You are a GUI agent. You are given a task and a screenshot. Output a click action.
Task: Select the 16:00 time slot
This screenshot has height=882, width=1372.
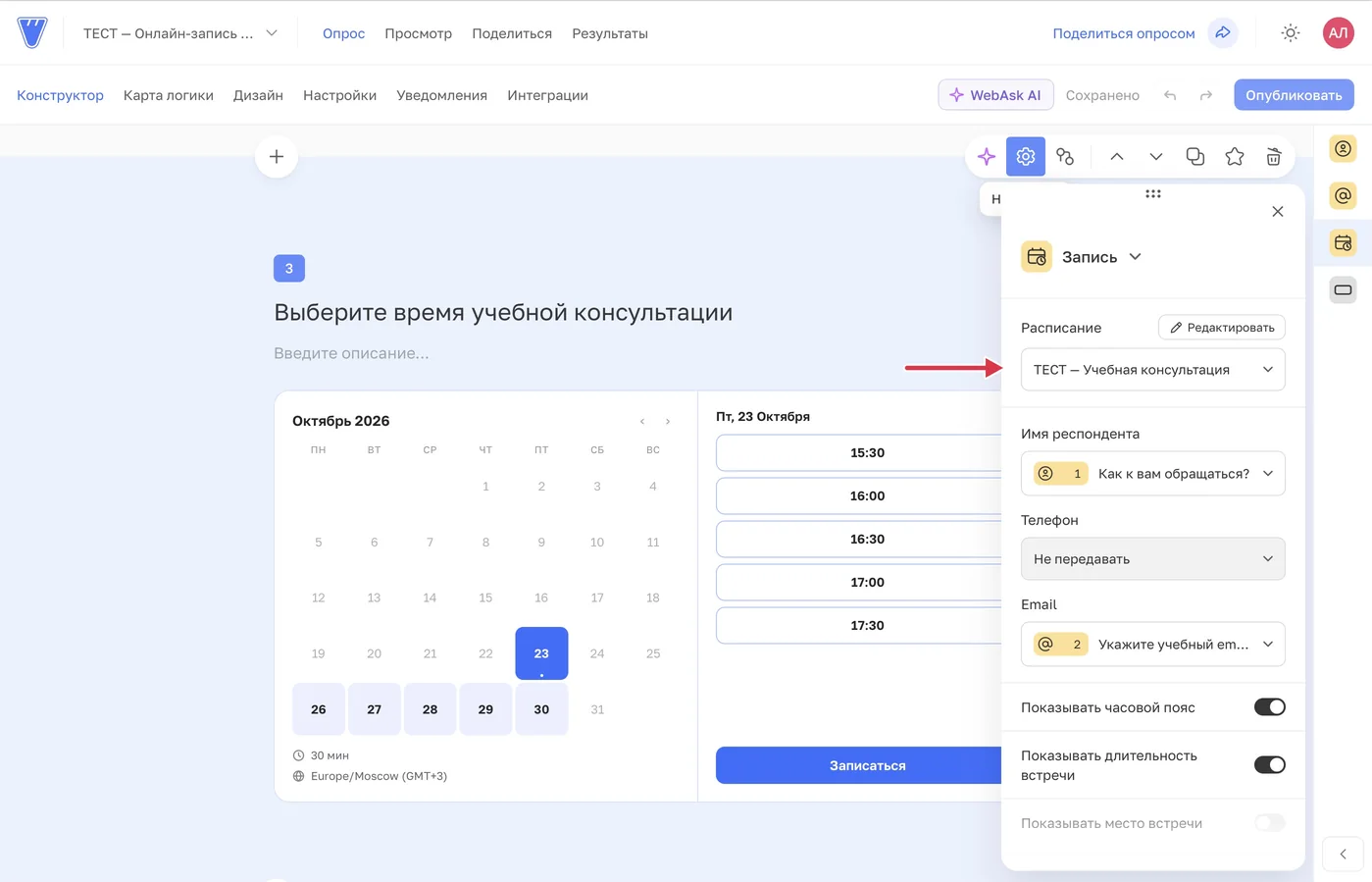(x=859, y=496)
